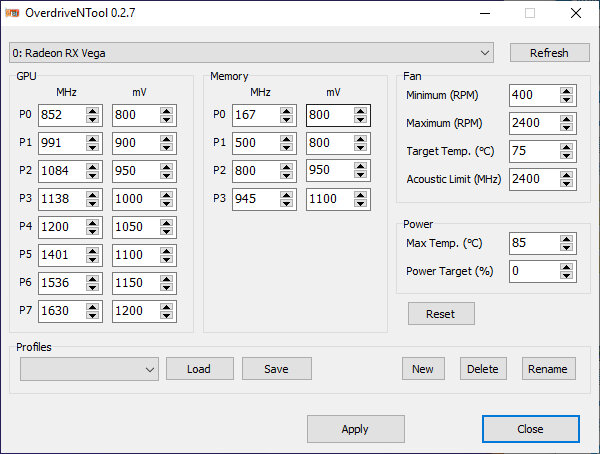Decrease GPU P0 MHz with down arrow
This screenshot has width=600, height=454.
pos(92,119)
